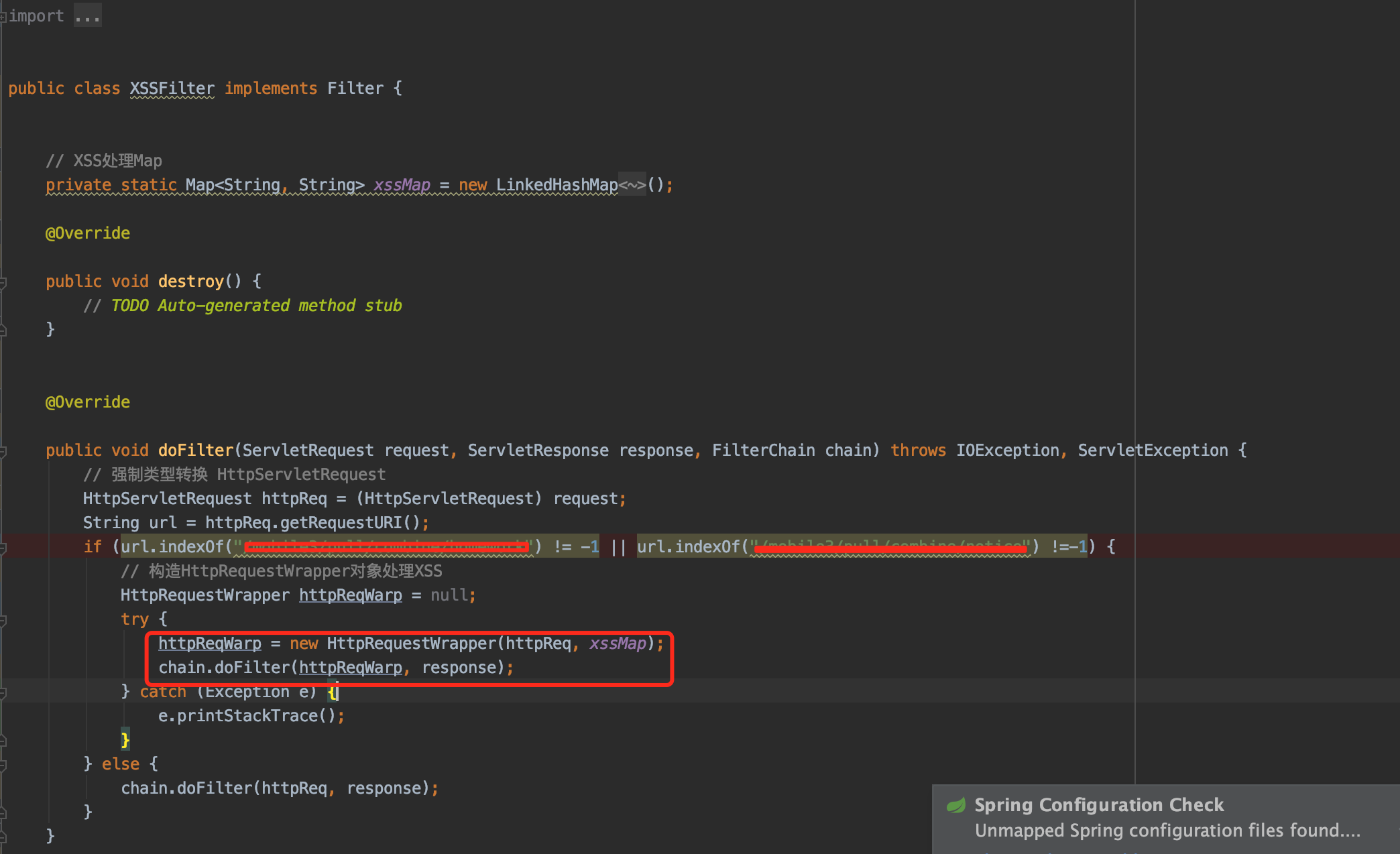The width and height of the screenshot is (1400, 854).
Task: Click the Spring leaf icon in the notification
Action: pos(955,805)
